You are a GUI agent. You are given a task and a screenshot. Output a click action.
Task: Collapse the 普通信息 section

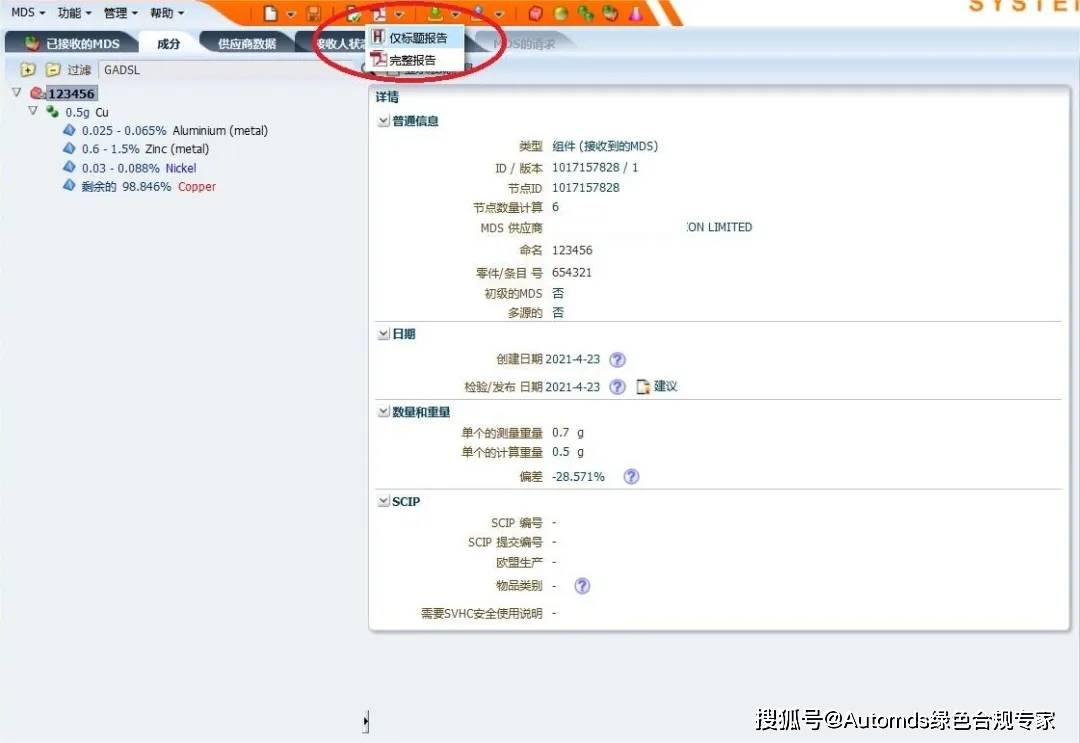click(x=383, y=120)
